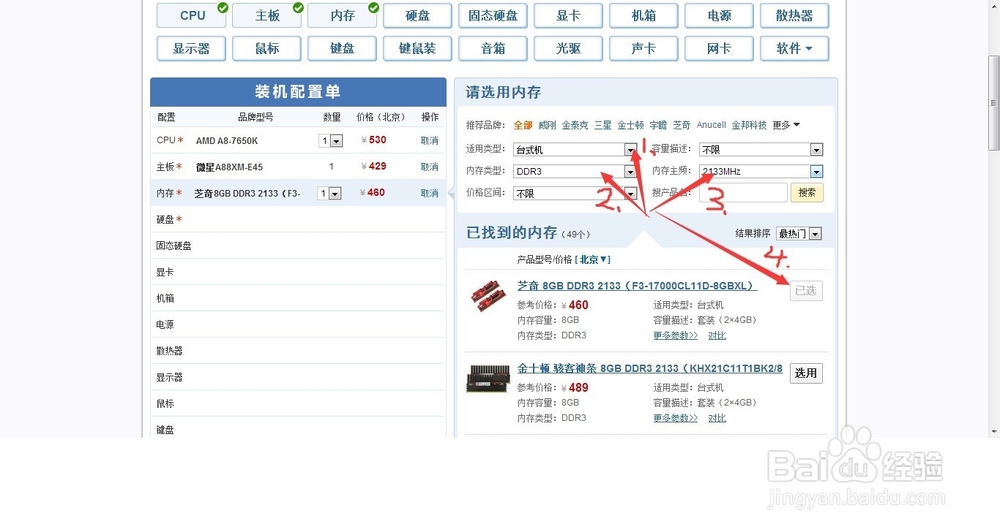Image resolution: width=1000 pixels, height=532 pixels.
Task: Select the 显卡 row in the config list
Action: (298, 272)
